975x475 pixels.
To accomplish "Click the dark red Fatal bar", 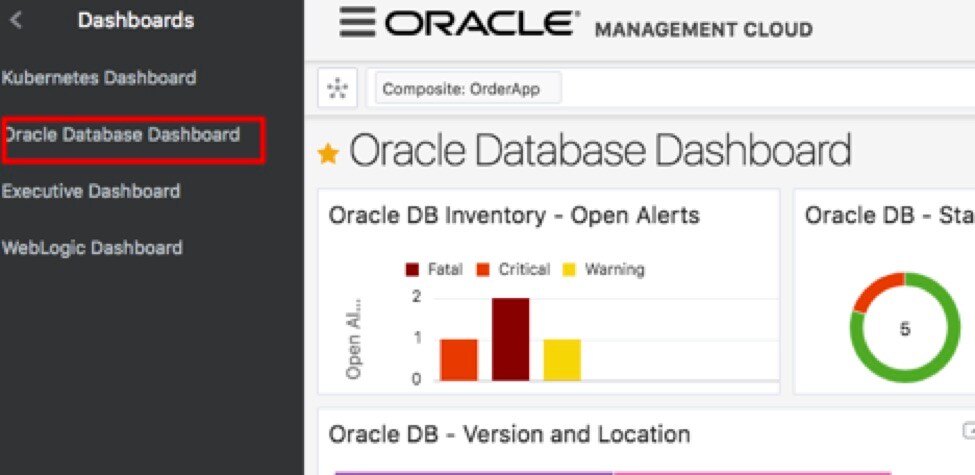I will pos(510,339).
